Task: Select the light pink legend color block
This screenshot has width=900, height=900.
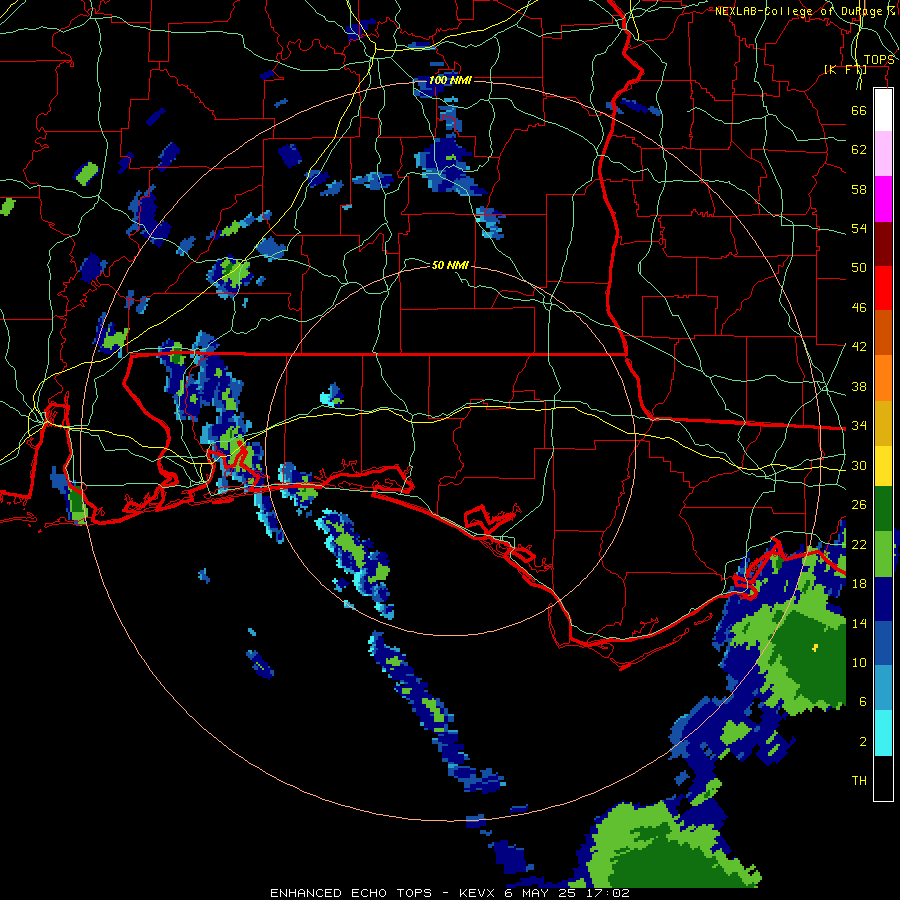Action: (x=883, y=153)
